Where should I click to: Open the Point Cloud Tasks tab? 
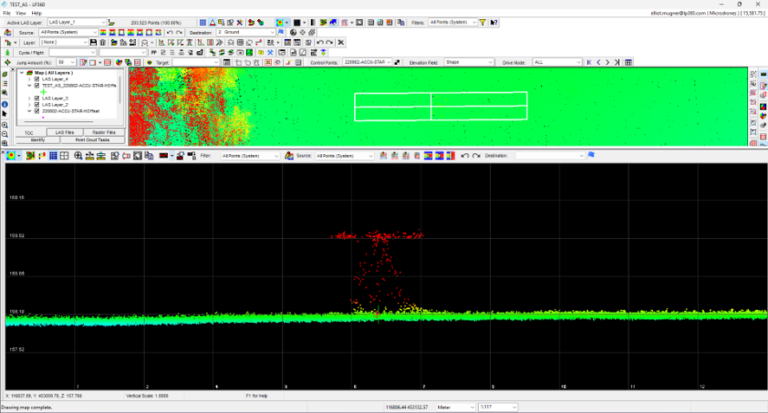[x=93, y=140]
